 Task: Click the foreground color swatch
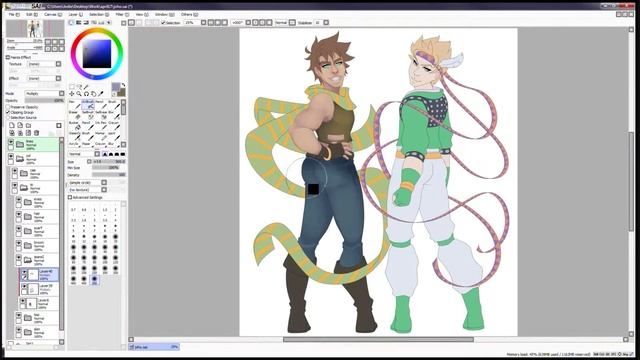coord(116,87)
